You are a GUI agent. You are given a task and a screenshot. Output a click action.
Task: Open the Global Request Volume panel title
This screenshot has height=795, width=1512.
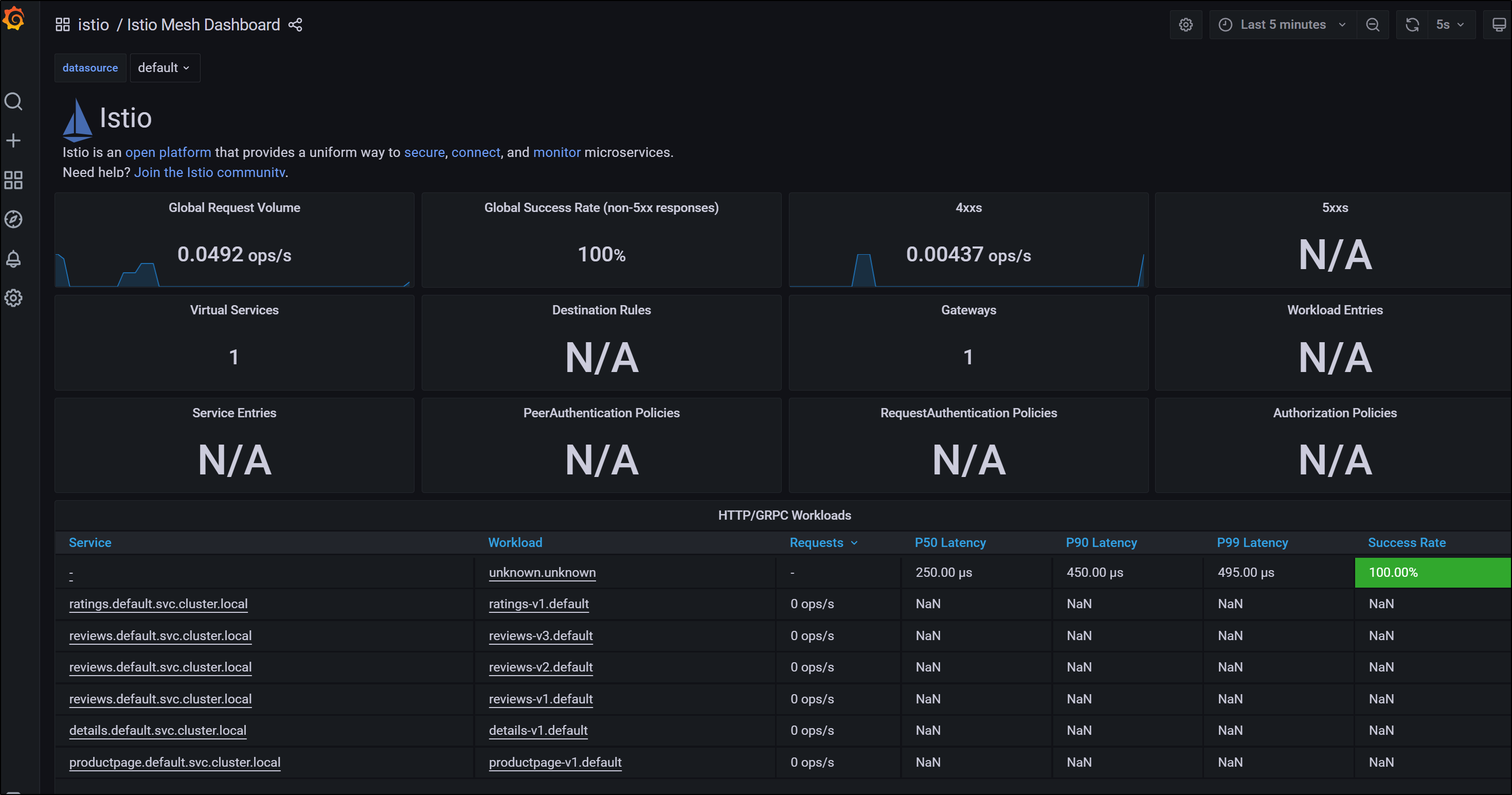[x=234, y=208]
